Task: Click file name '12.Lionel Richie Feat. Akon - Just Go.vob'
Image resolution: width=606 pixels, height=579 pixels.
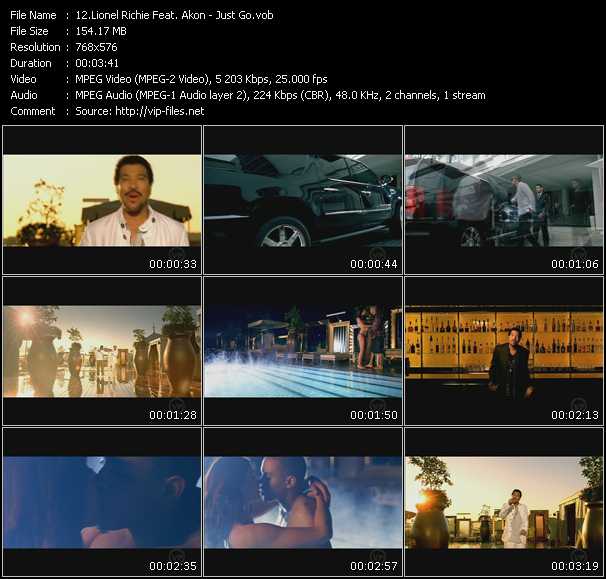Action: [x=174, y=15]
